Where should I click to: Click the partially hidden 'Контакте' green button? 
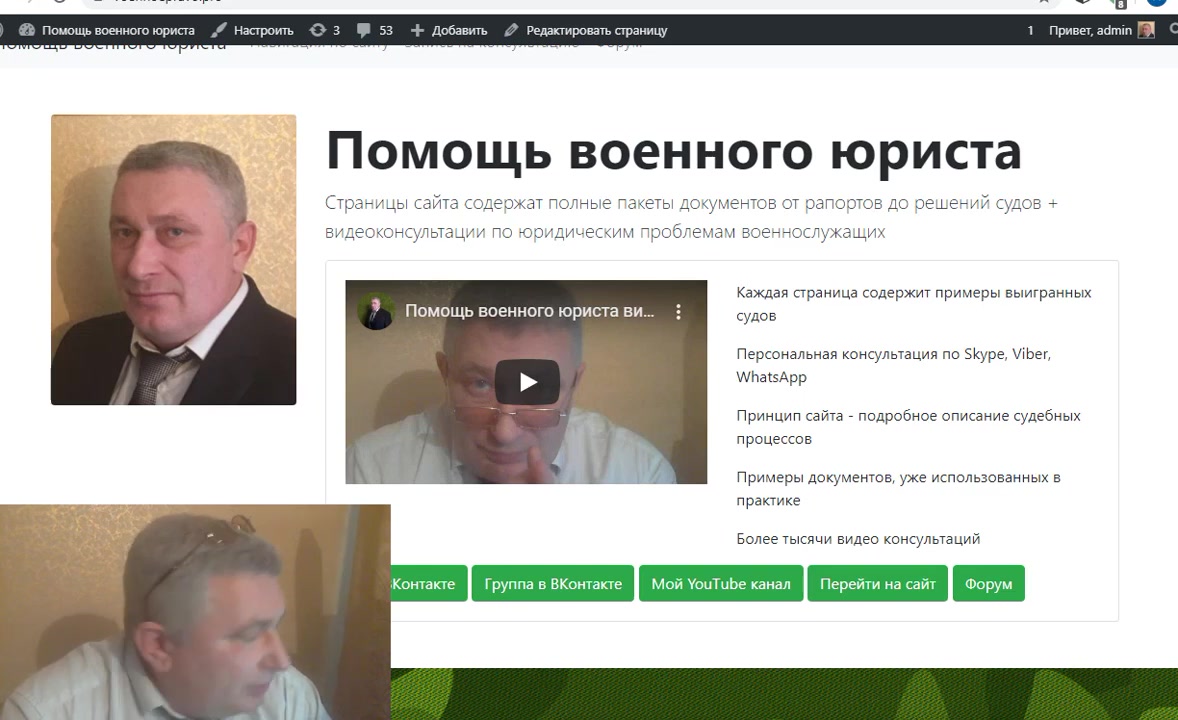click(x=429, y=583)
